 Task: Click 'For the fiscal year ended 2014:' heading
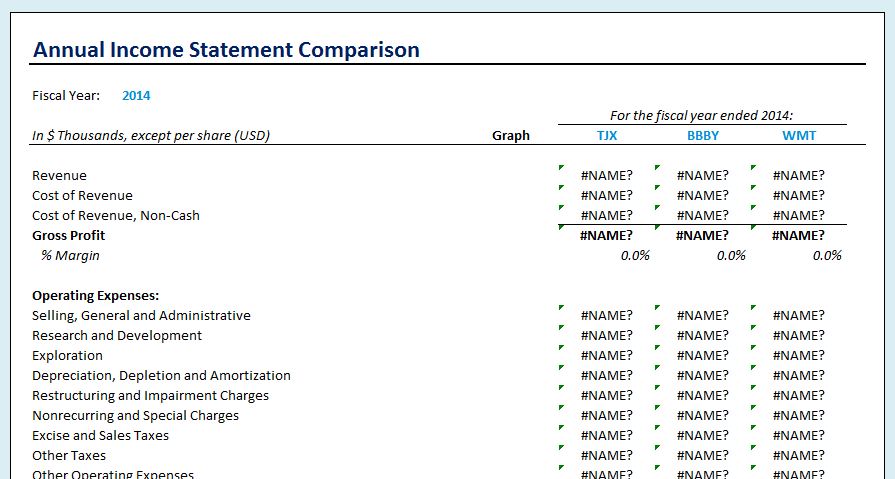click(x=702, y=115)
